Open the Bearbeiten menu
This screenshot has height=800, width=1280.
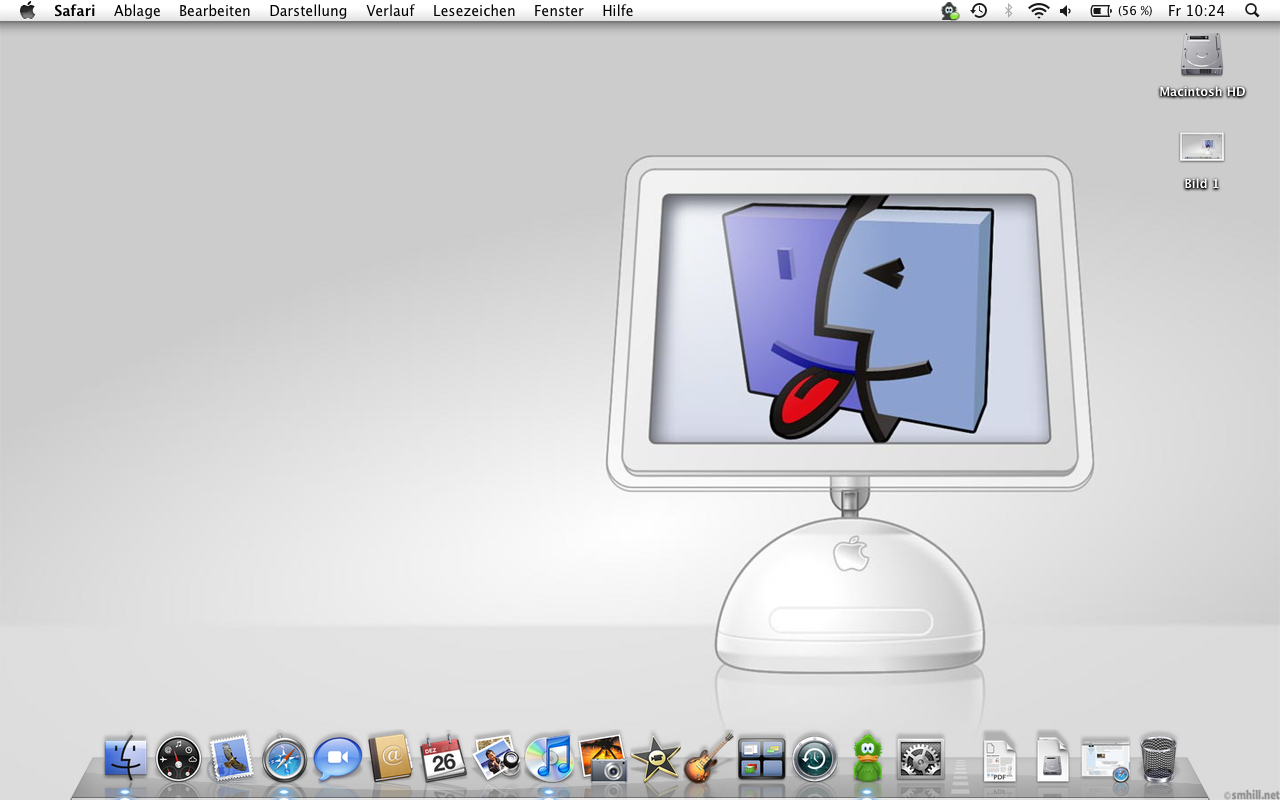click(x=215, y=11)
